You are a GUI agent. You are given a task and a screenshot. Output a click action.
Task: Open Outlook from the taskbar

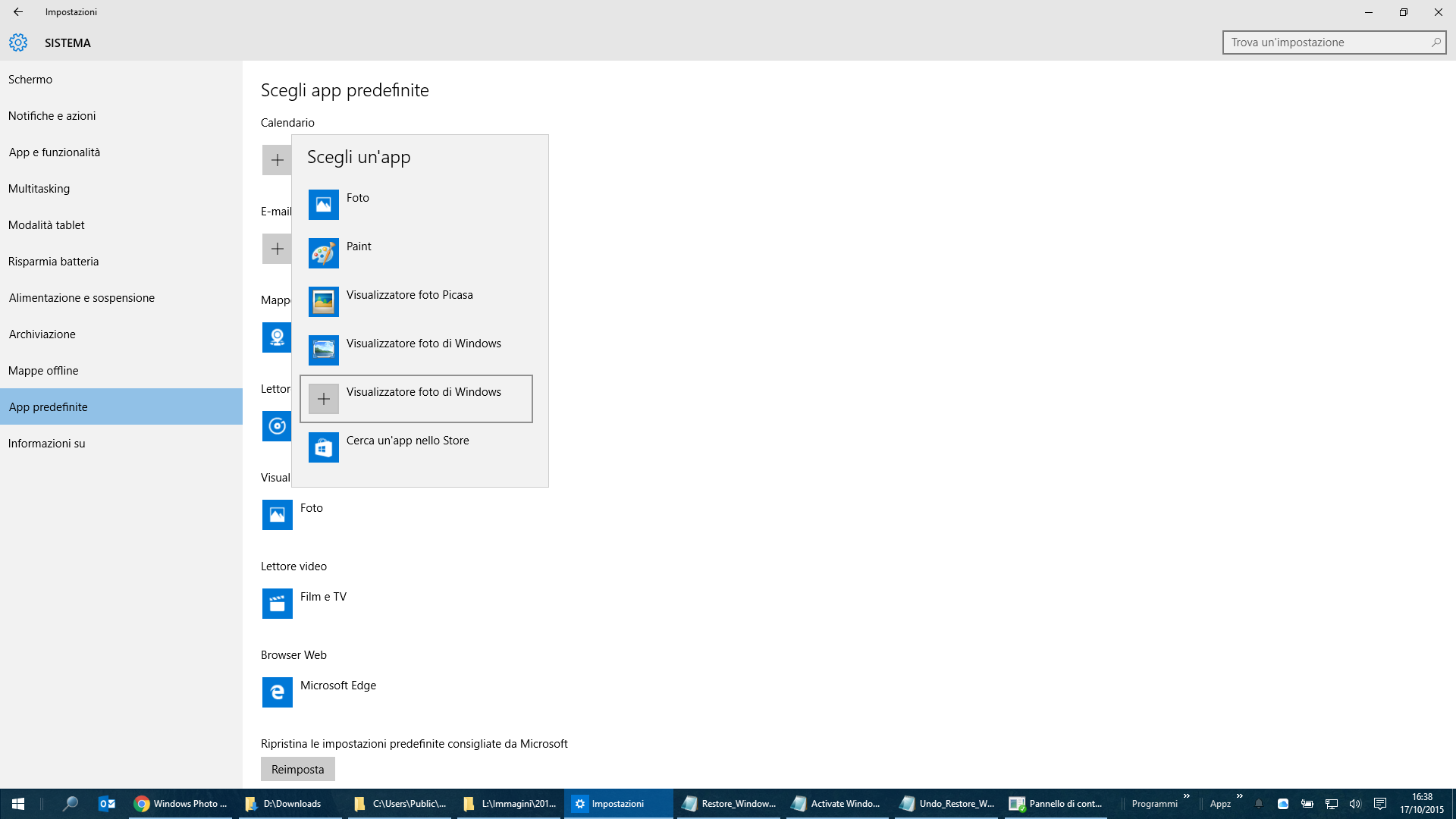pos(107,804)
